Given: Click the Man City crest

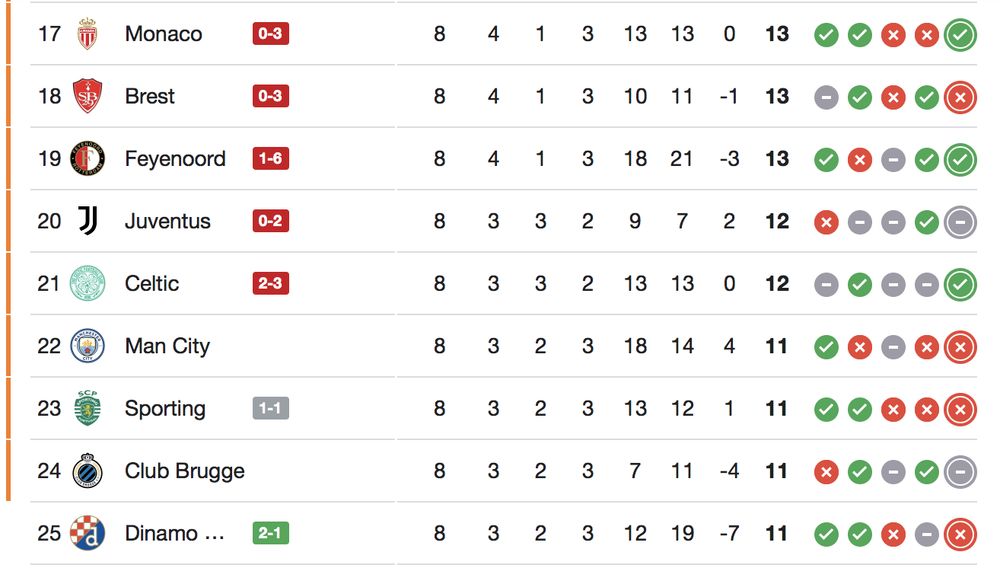Looking at the screenshot, I should pyautogui.click(x=88, y=346).
